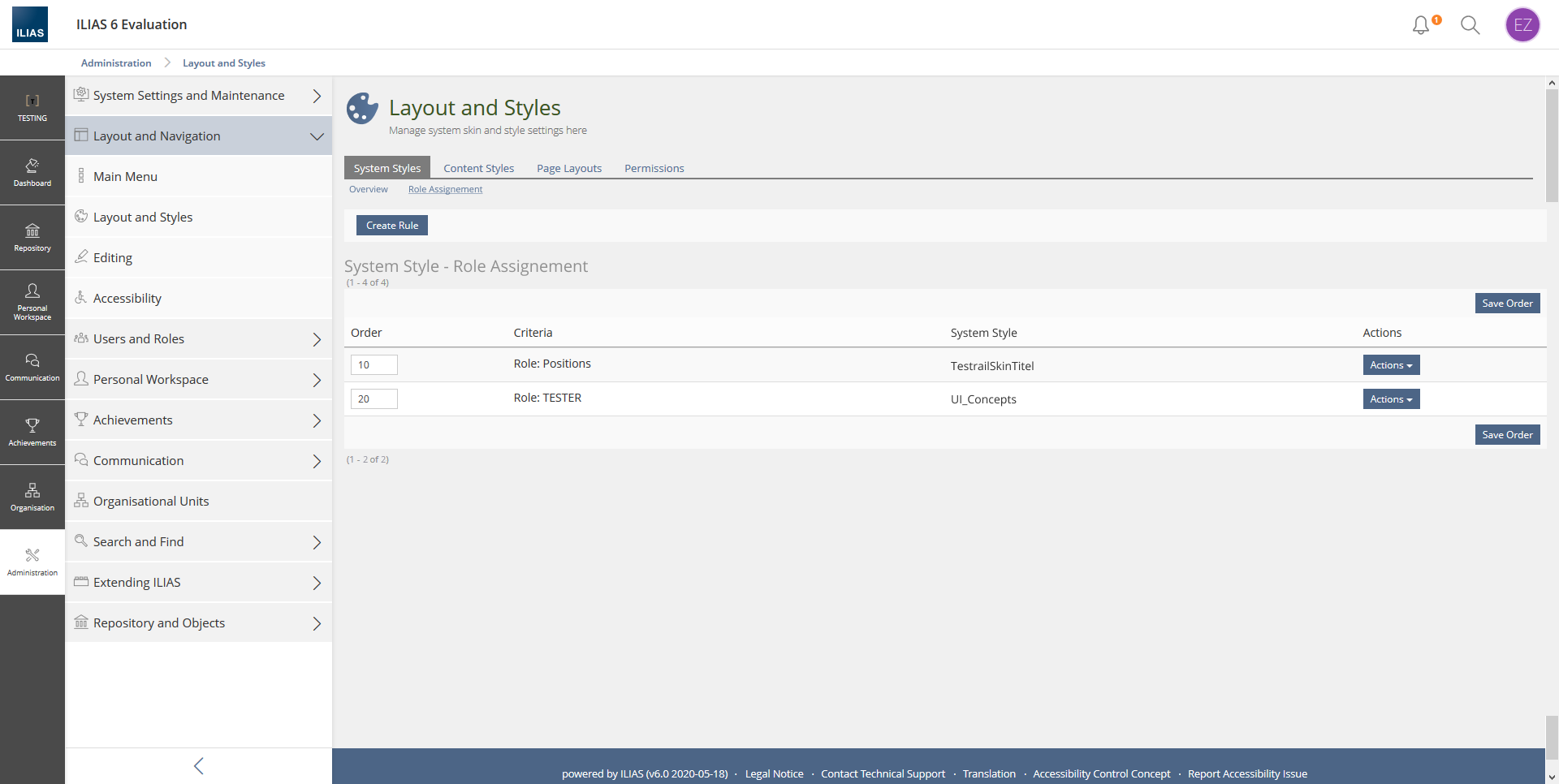Click the order field containing 10
The height and width of the screenshot is (784, 1559).
[374, 365]
